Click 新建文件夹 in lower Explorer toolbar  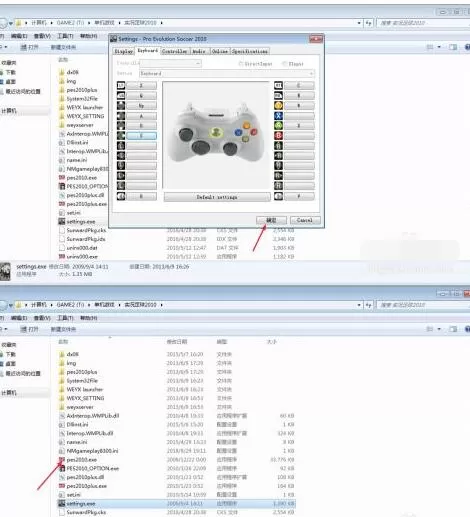click(63, 329)
